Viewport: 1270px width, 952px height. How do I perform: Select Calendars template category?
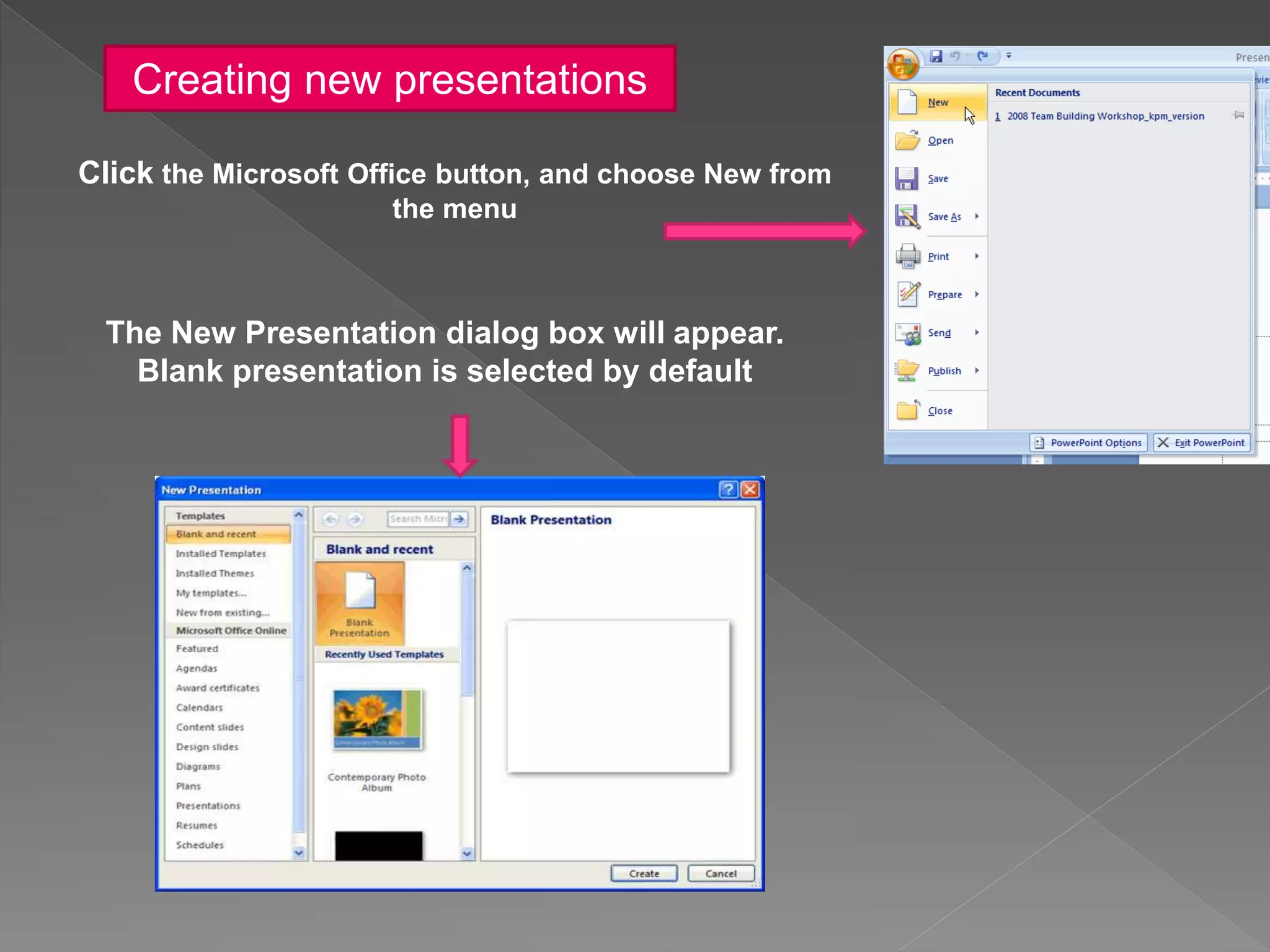pyautogui.click(x=199, y=707)
